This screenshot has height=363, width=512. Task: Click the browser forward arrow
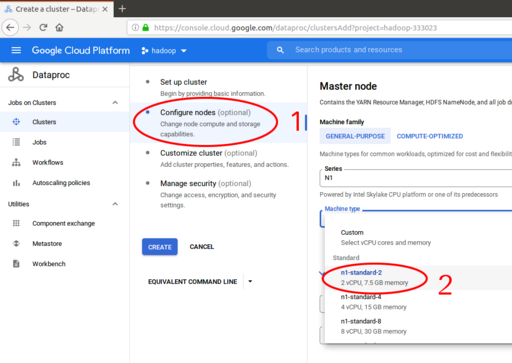[x=27, y=27]
